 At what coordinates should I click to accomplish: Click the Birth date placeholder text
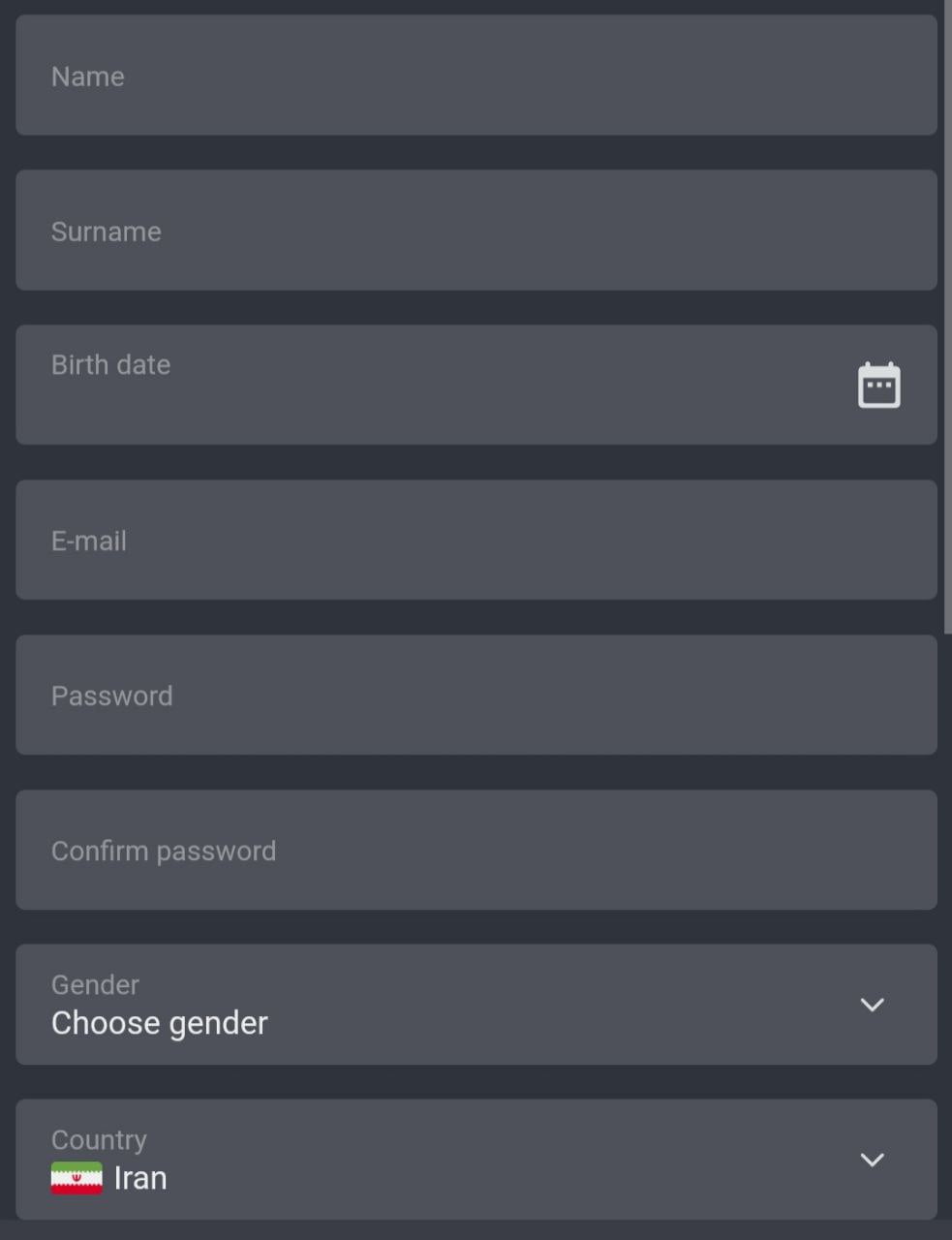[x=110, y=365]
